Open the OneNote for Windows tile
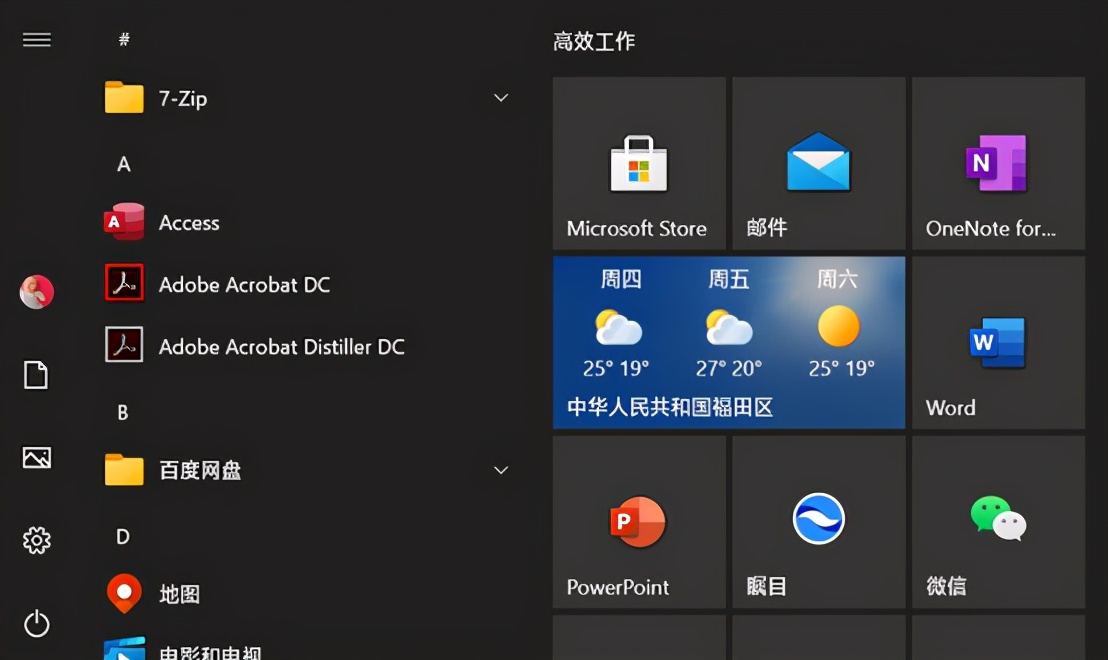The image size is (1108, 660). pyautogui.click(x=997, y=163)
